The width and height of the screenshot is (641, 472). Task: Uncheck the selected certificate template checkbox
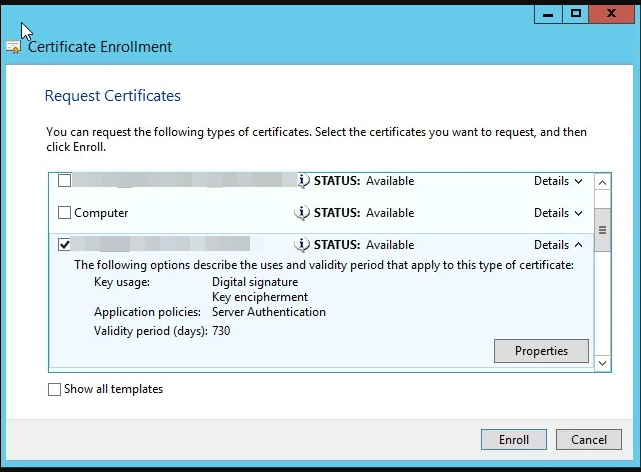click(65, 245)
